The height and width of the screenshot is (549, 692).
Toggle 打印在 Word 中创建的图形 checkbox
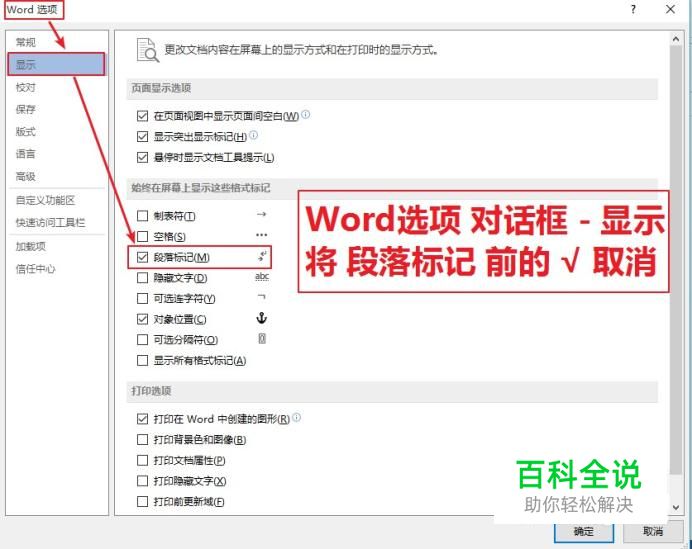[142, 419]
